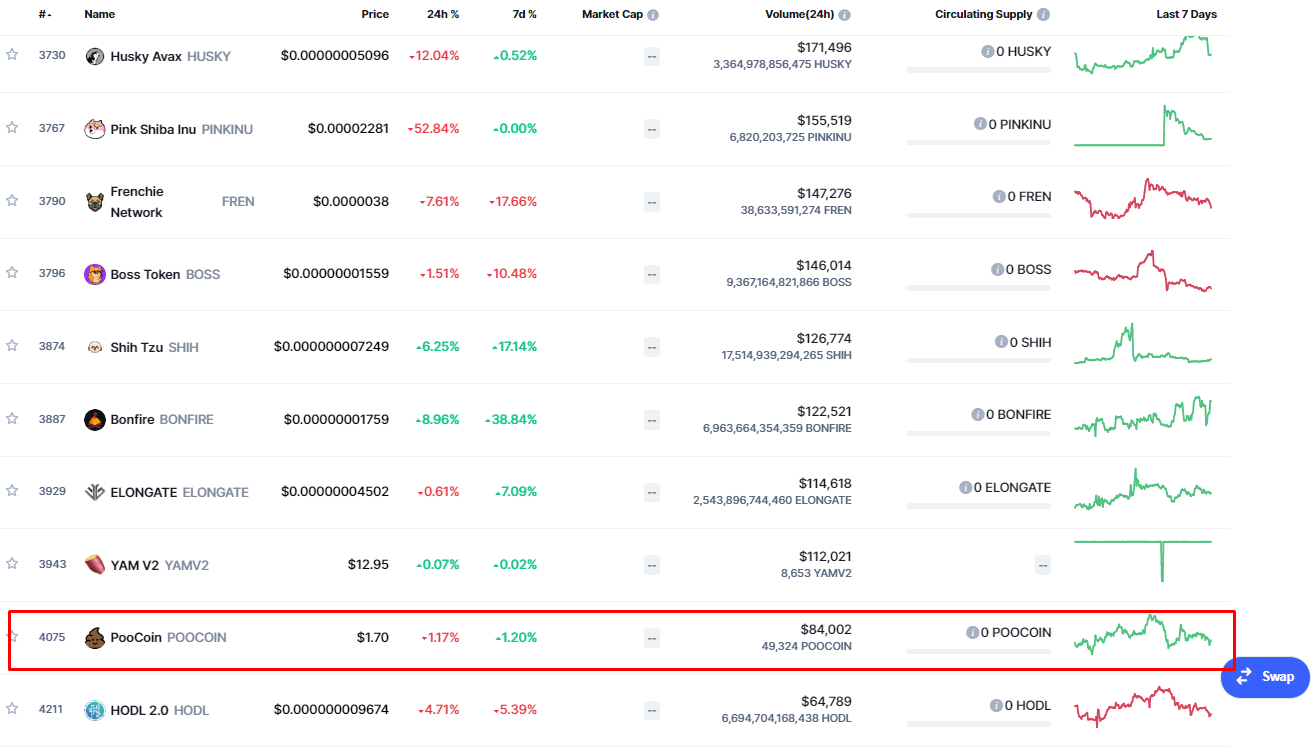This screenshot has height=747, width=1316.
Task: Open PooCoin 7-day sparkline chart
Action: pyautogui.click(x=1143, y=634)
